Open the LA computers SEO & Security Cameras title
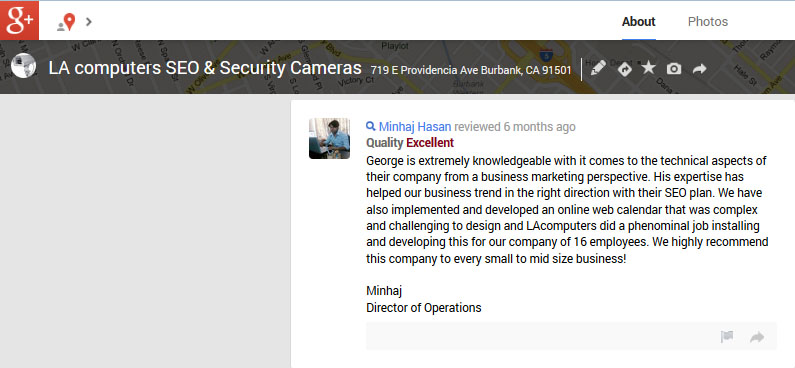Viewport: 795px width, 368px height. tap(205, 68)
